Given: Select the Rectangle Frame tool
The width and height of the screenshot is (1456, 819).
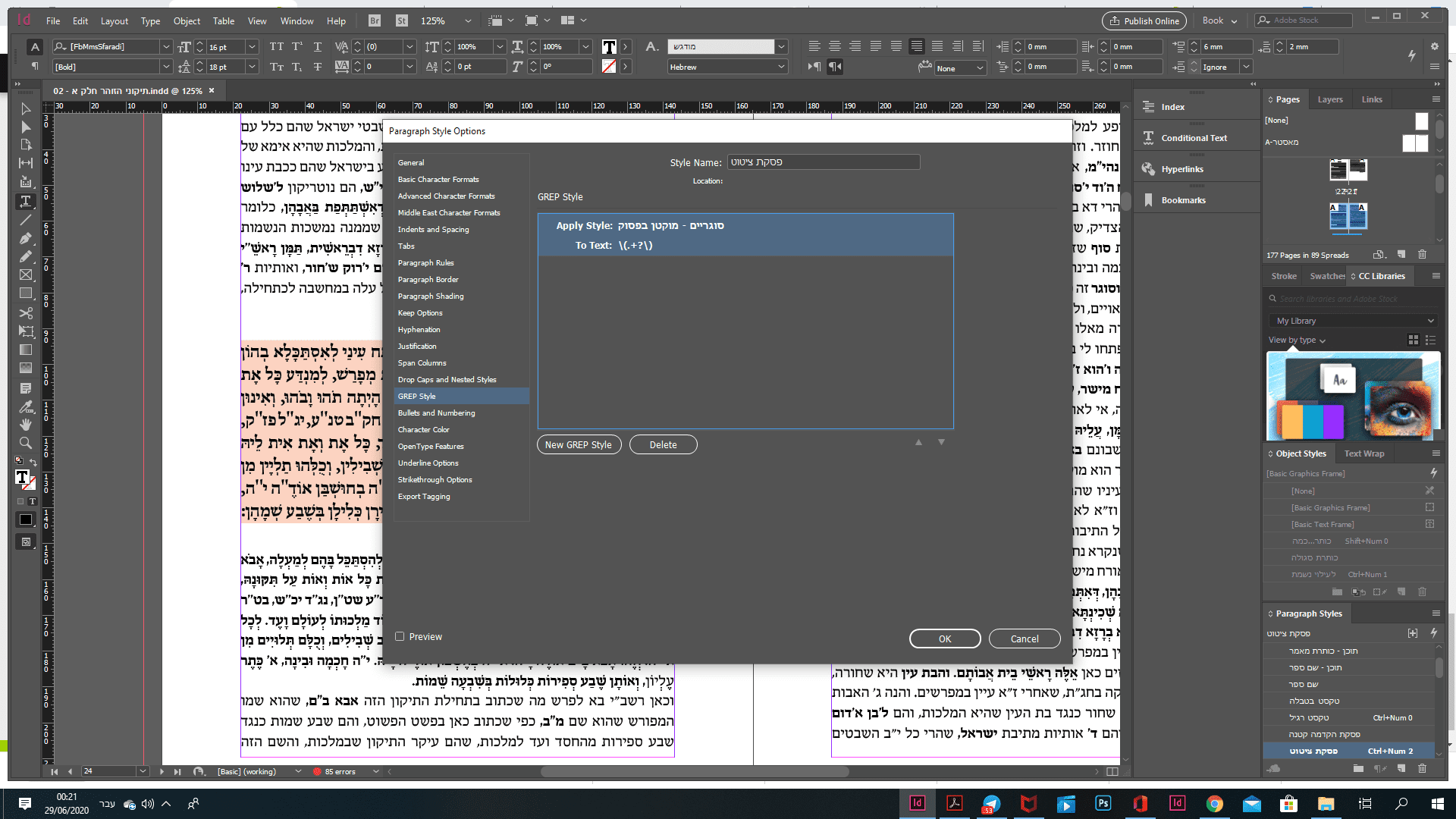Looking at the screenshot, I should point(25,275).
